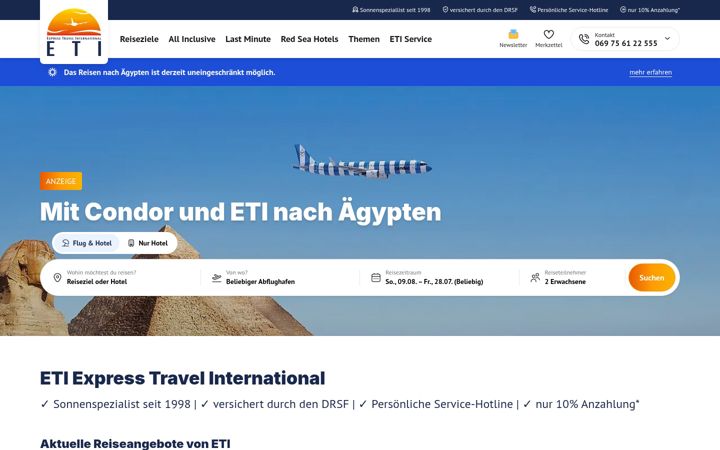The height and width of the screenshot is (450, 720).
Task: Click the ANZEIGE badge
Action: (x=61, y=181)
